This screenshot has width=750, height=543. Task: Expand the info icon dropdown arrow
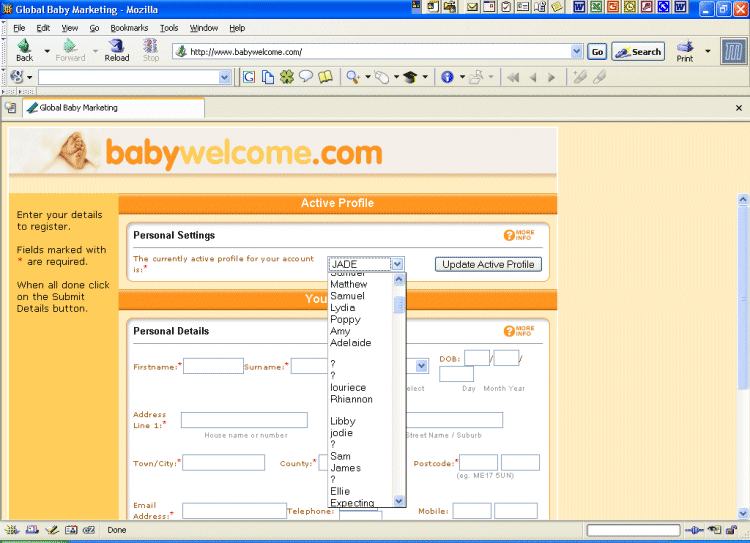coord(462,77)
